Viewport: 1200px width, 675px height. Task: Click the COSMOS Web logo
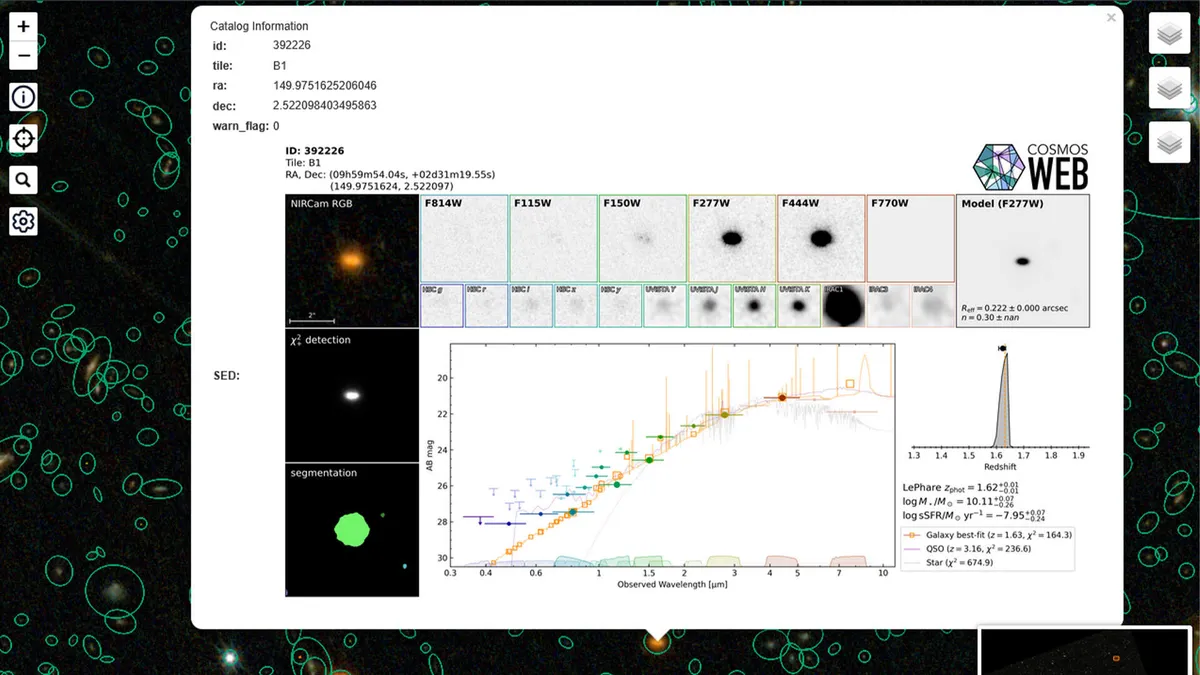pyautogui.click(x=1032, y=166)
